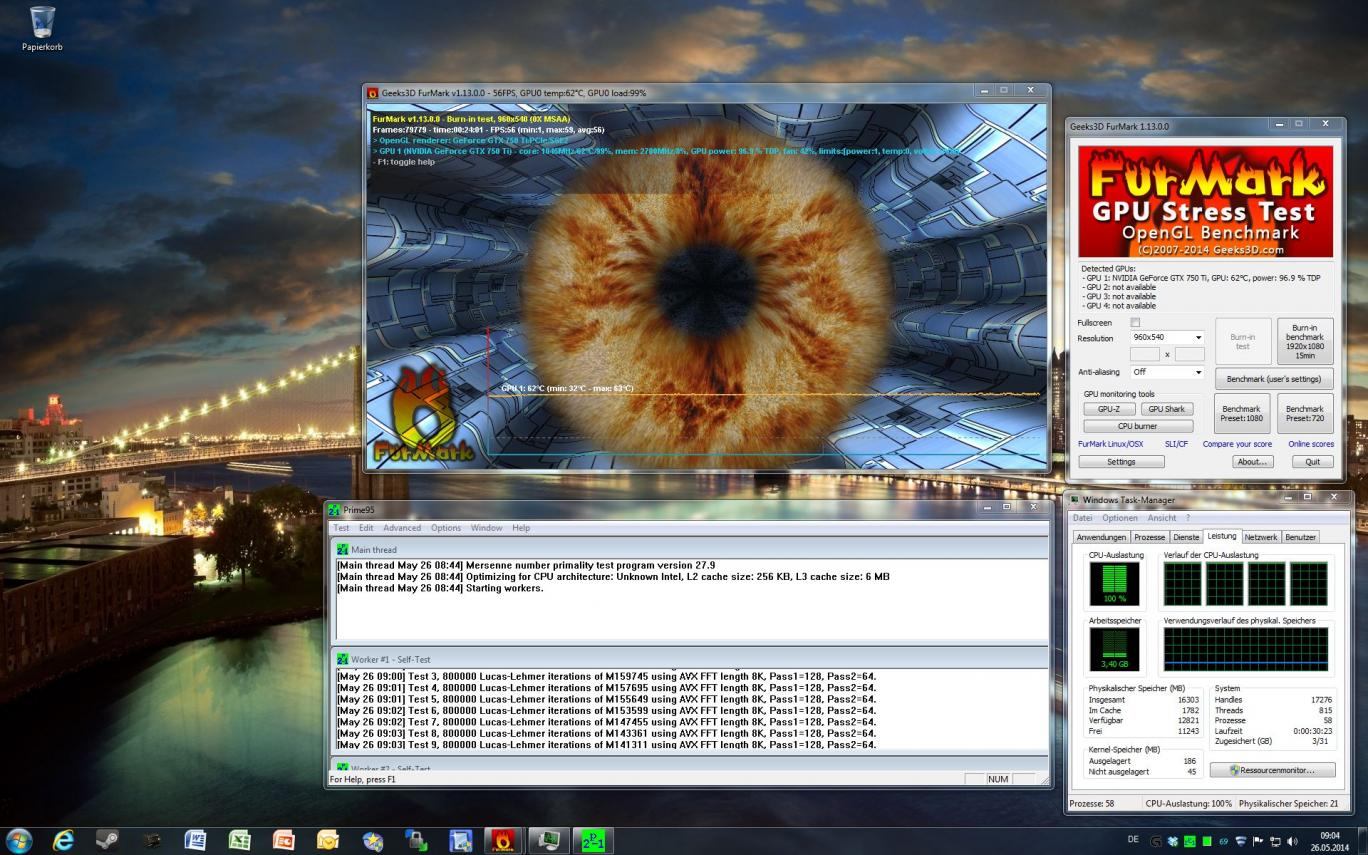Image resolution: width=1368 pixels, height=855 pixels.
Task: Open the Test menu in Prime95
Action: coord(341,528)
